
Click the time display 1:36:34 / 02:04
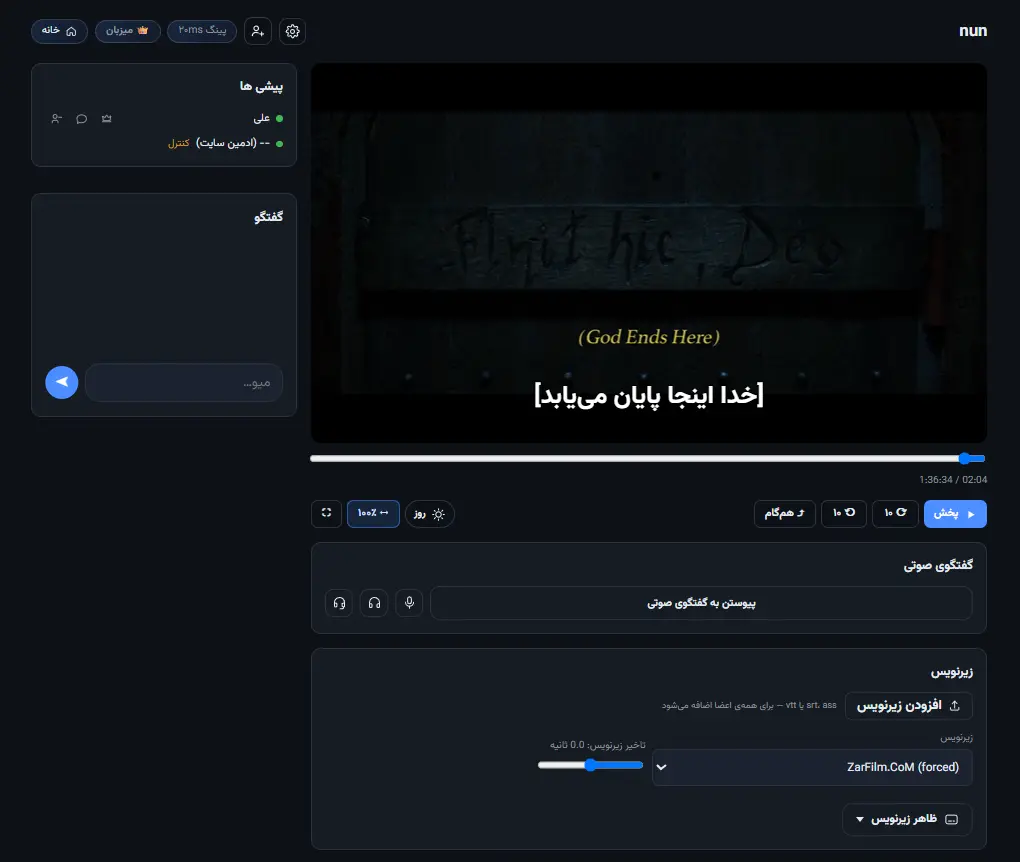953,479
